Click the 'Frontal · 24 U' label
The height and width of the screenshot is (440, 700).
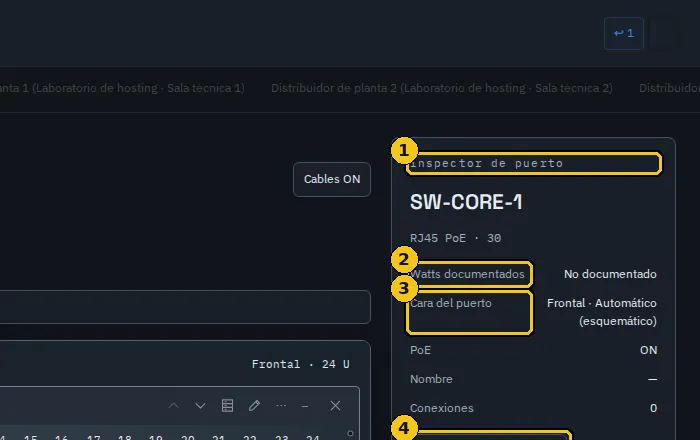pyautogui.click(x=300, y=365)
